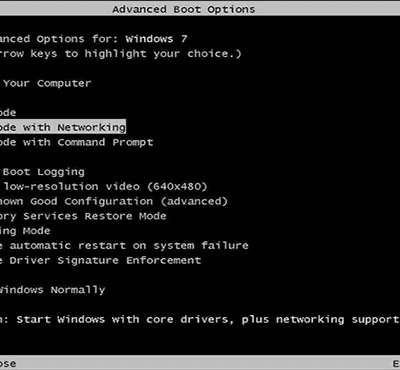Select the Repair Your Computer option
400x370 pixels.
(45, 83)
